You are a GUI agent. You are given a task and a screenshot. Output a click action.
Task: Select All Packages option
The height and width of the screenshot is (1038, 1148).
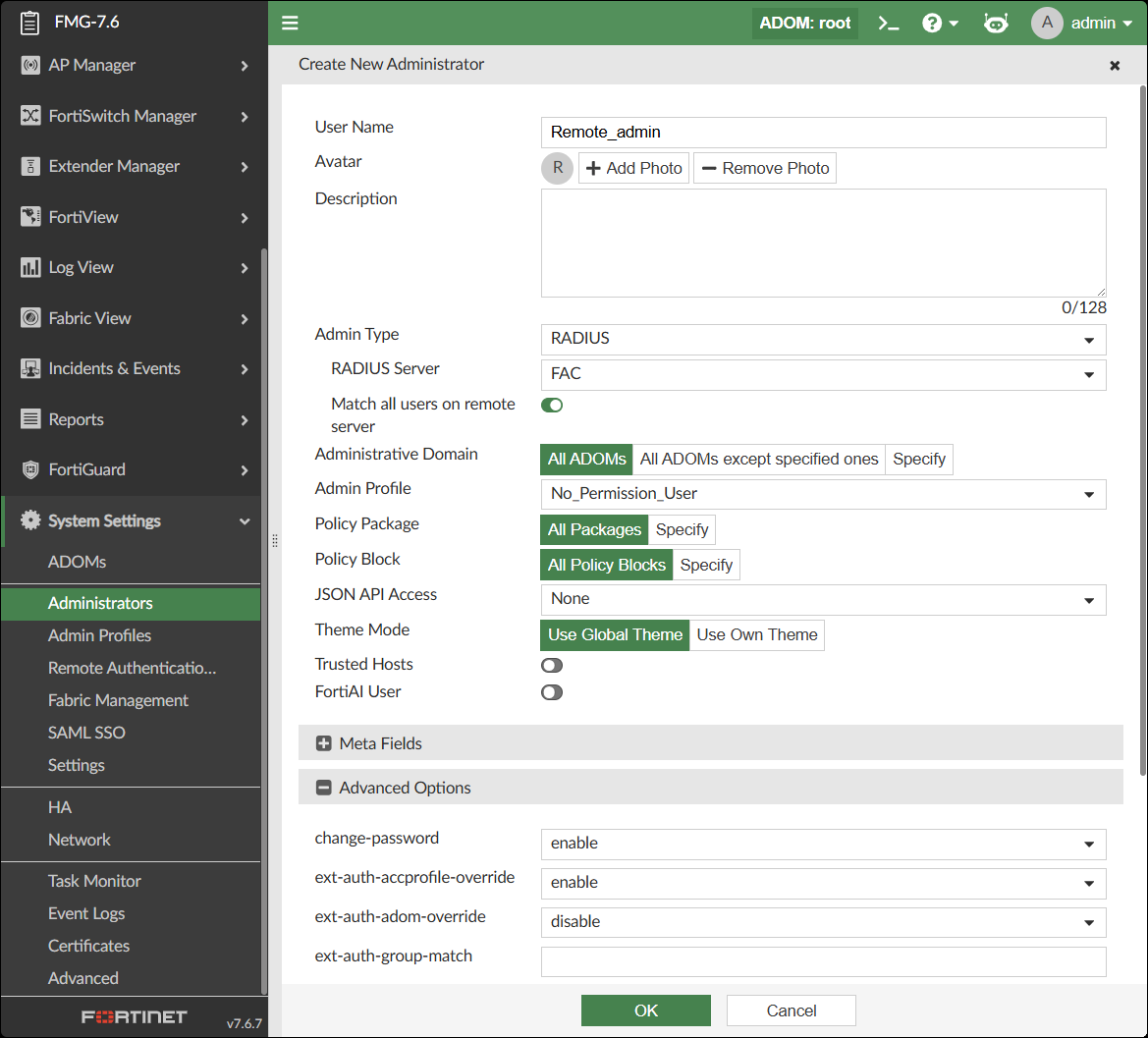[594, 529]
